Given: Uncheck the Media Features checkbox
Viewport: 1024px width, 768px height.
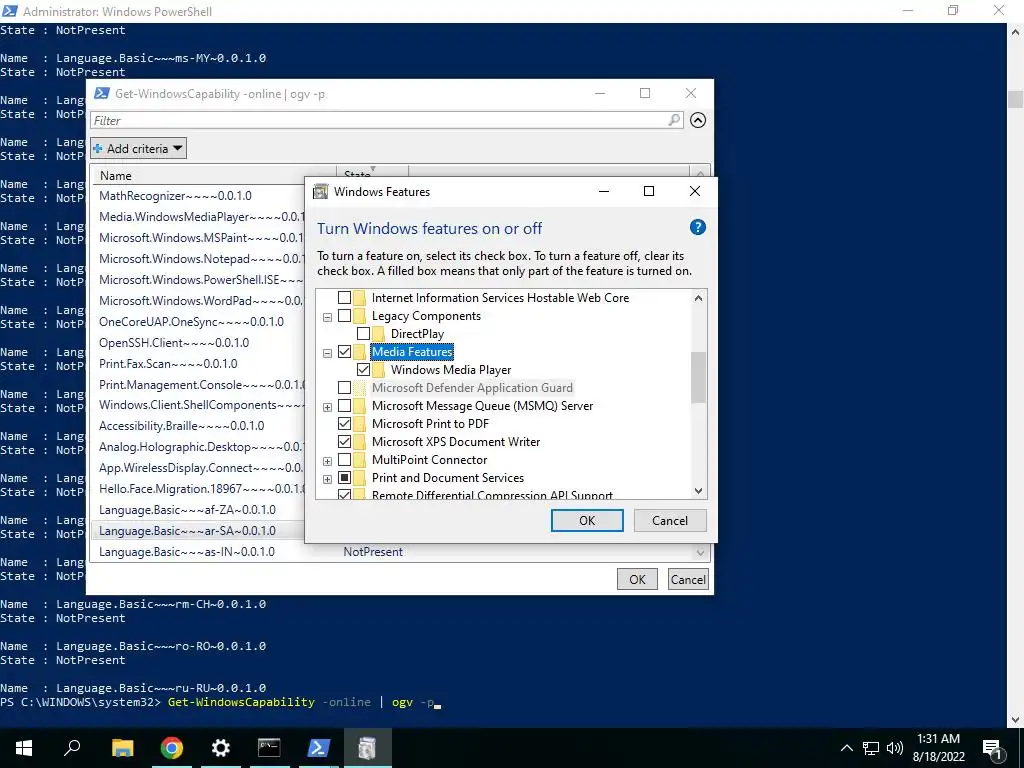Looking at the screenshot, I should click(344, 352).
